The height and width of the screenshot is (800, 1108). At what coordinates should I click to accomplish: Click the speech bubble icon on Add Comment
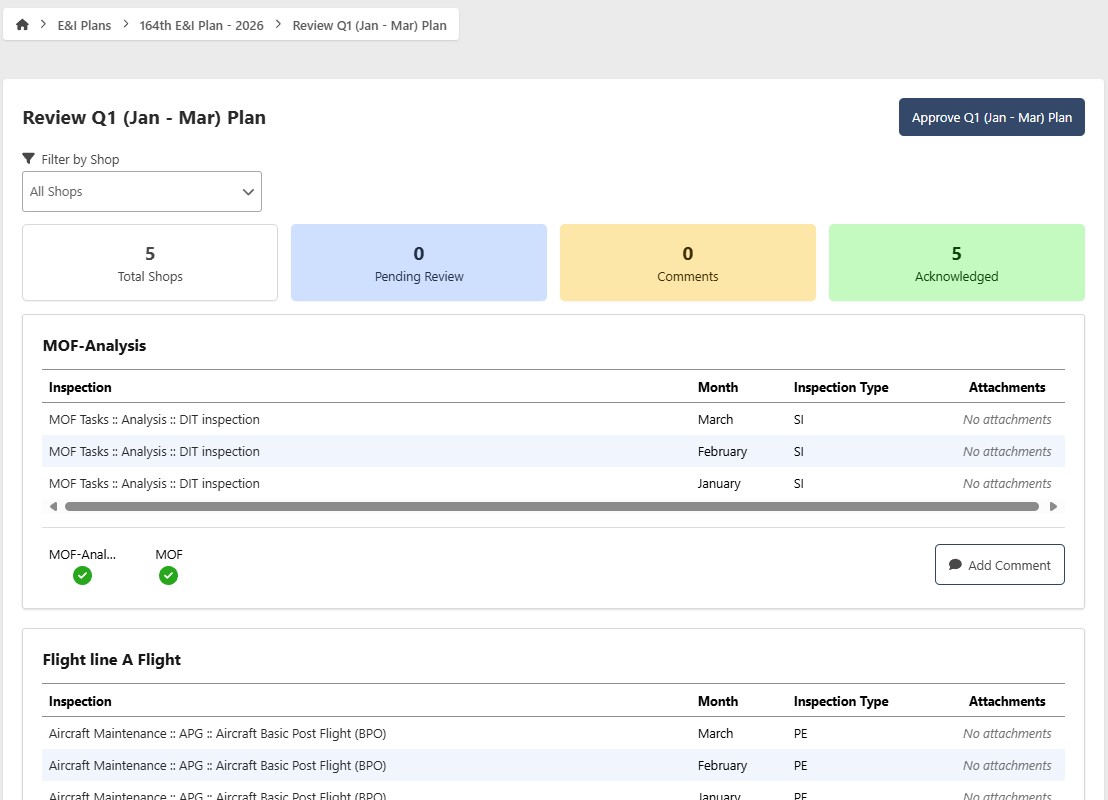[x=955, y=565]
